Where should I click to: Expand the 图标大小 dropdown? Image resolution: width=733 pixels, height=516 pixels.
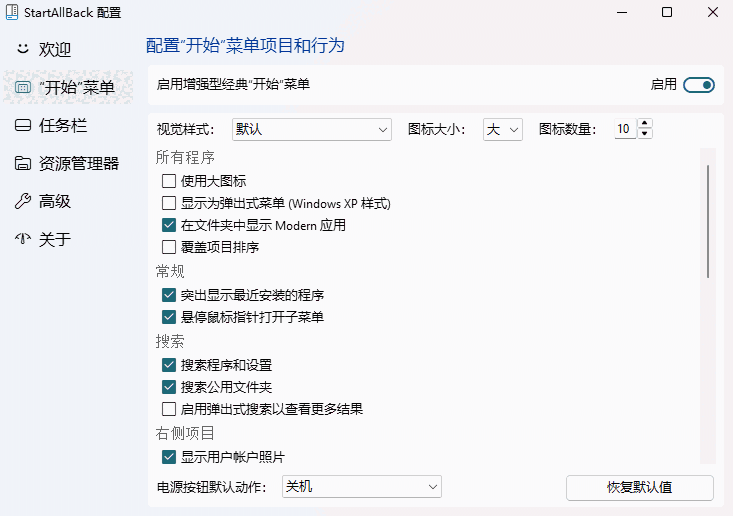point(503,129)
